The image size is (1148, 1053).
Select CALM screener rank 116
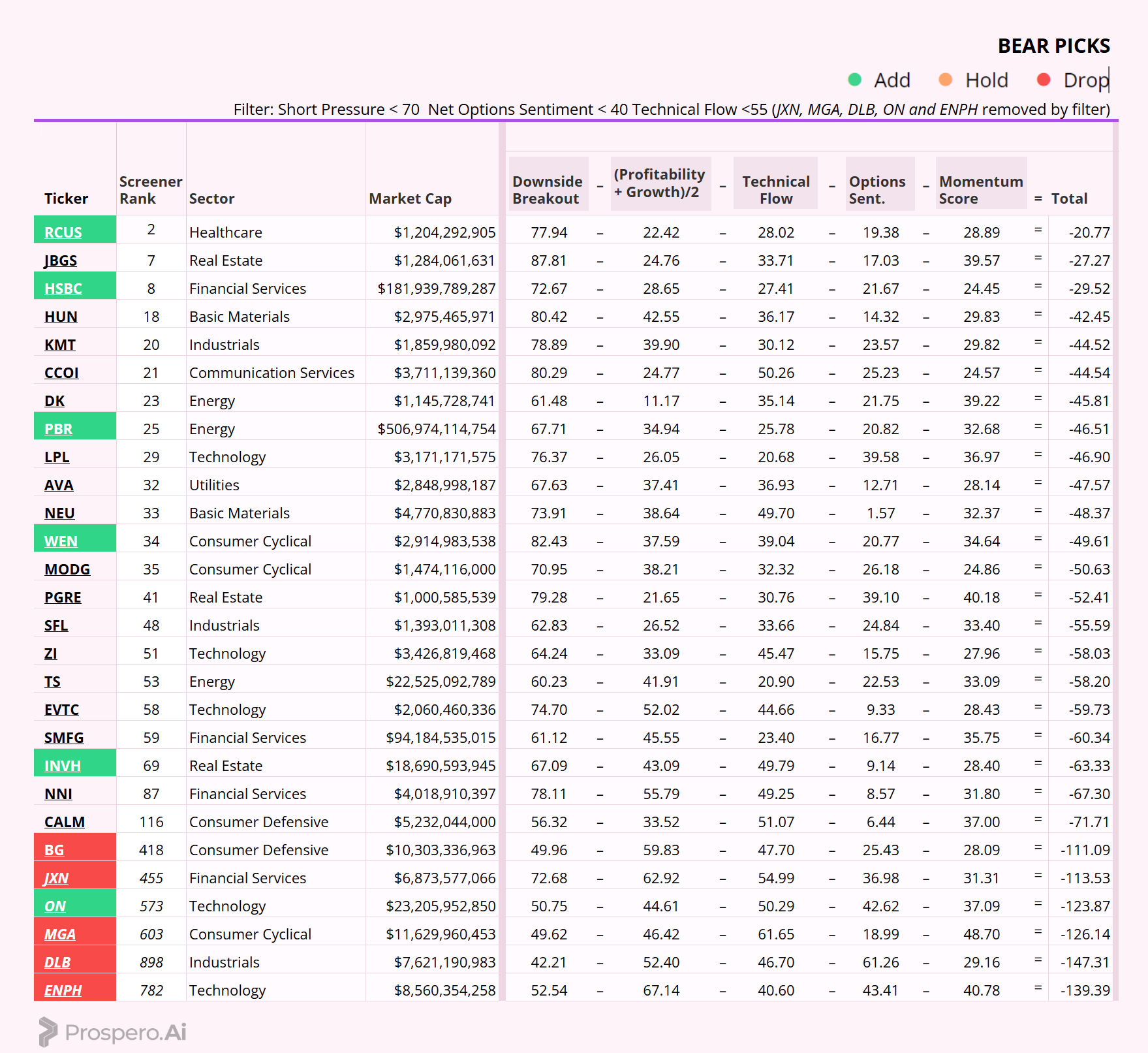coord(151,822)
